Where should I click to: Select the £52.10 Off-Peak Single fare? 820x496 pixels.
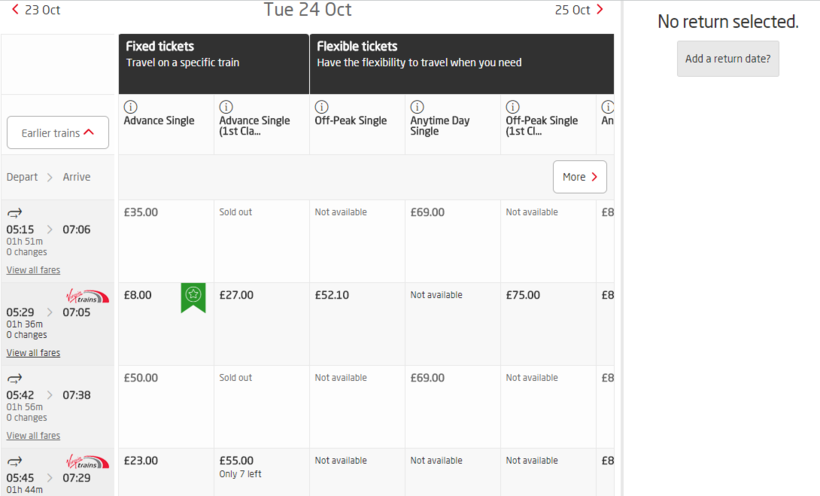[x=332, y=295]
